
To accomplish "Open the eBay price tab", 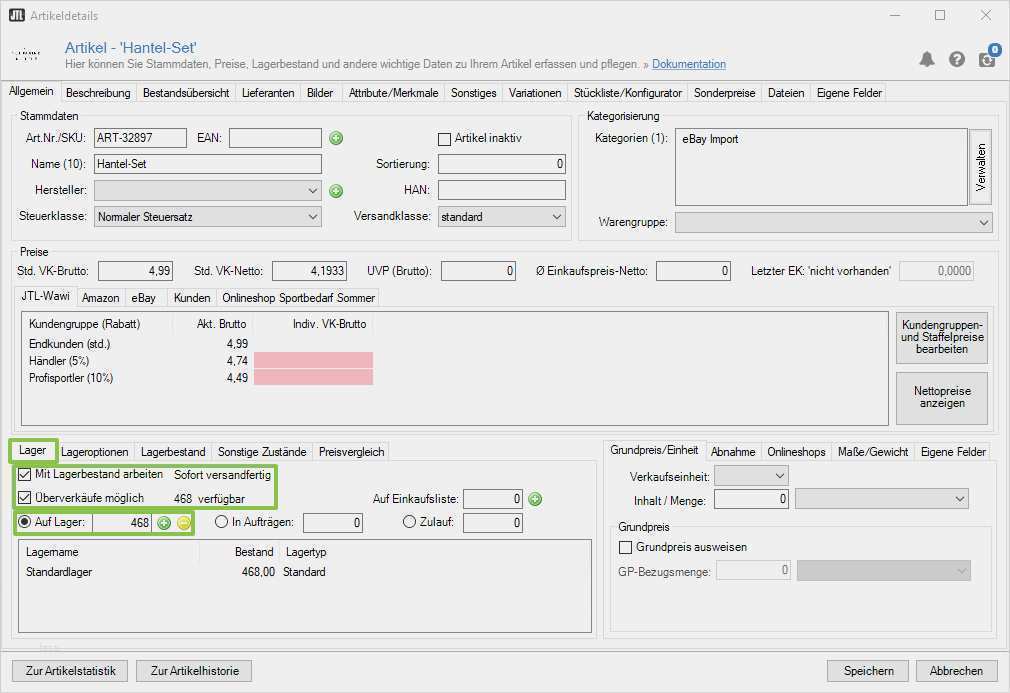I will tap(144, 298).
